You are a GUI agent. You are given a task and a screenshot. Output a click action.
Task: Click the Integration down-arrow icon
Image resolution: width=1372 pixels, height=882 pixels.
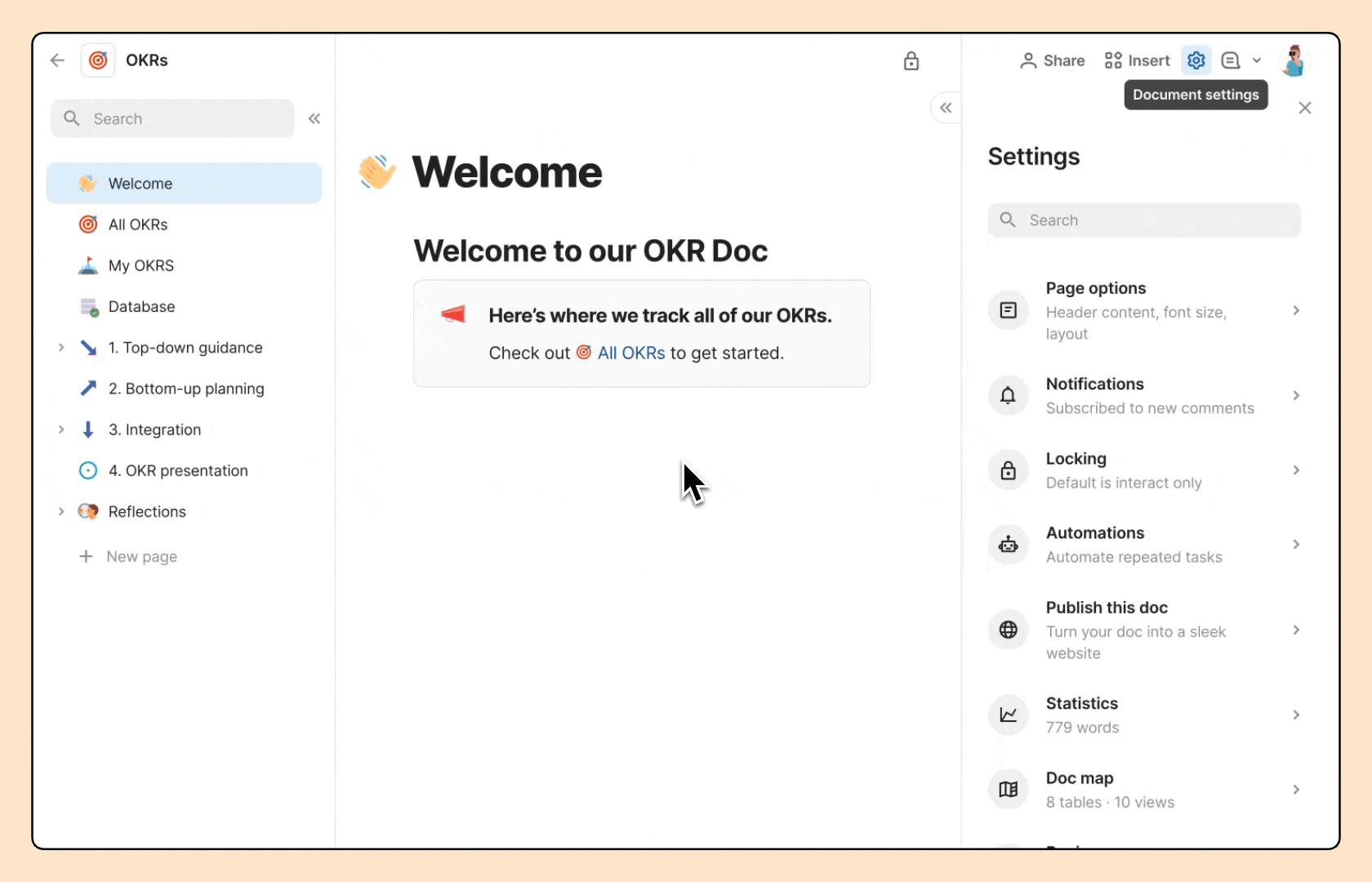coord(88,430)
